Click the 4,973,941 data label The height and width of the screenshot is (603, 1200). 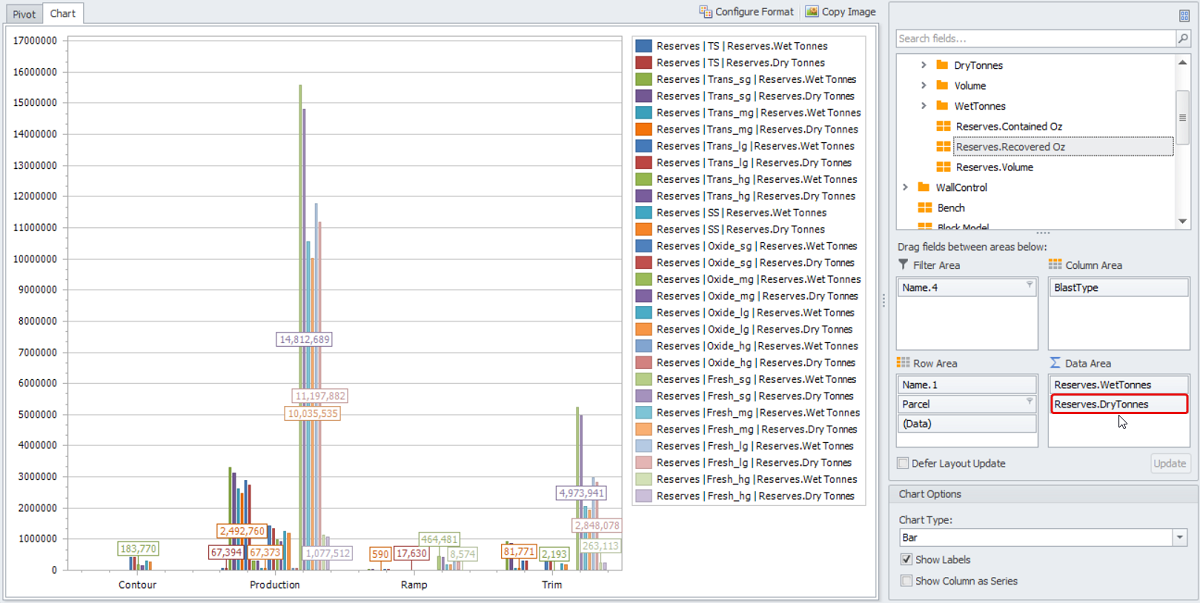pyautogui.click(x=581, y=493)
